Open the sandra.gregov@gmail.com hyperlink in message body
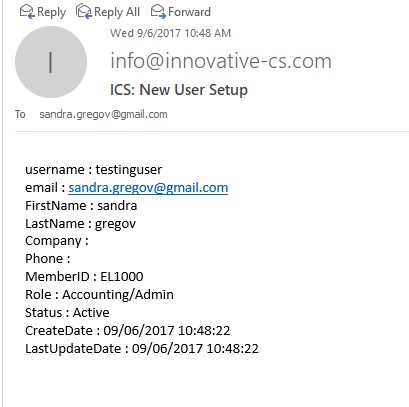This screenshot has width=409, height=407. coord(148,188)
